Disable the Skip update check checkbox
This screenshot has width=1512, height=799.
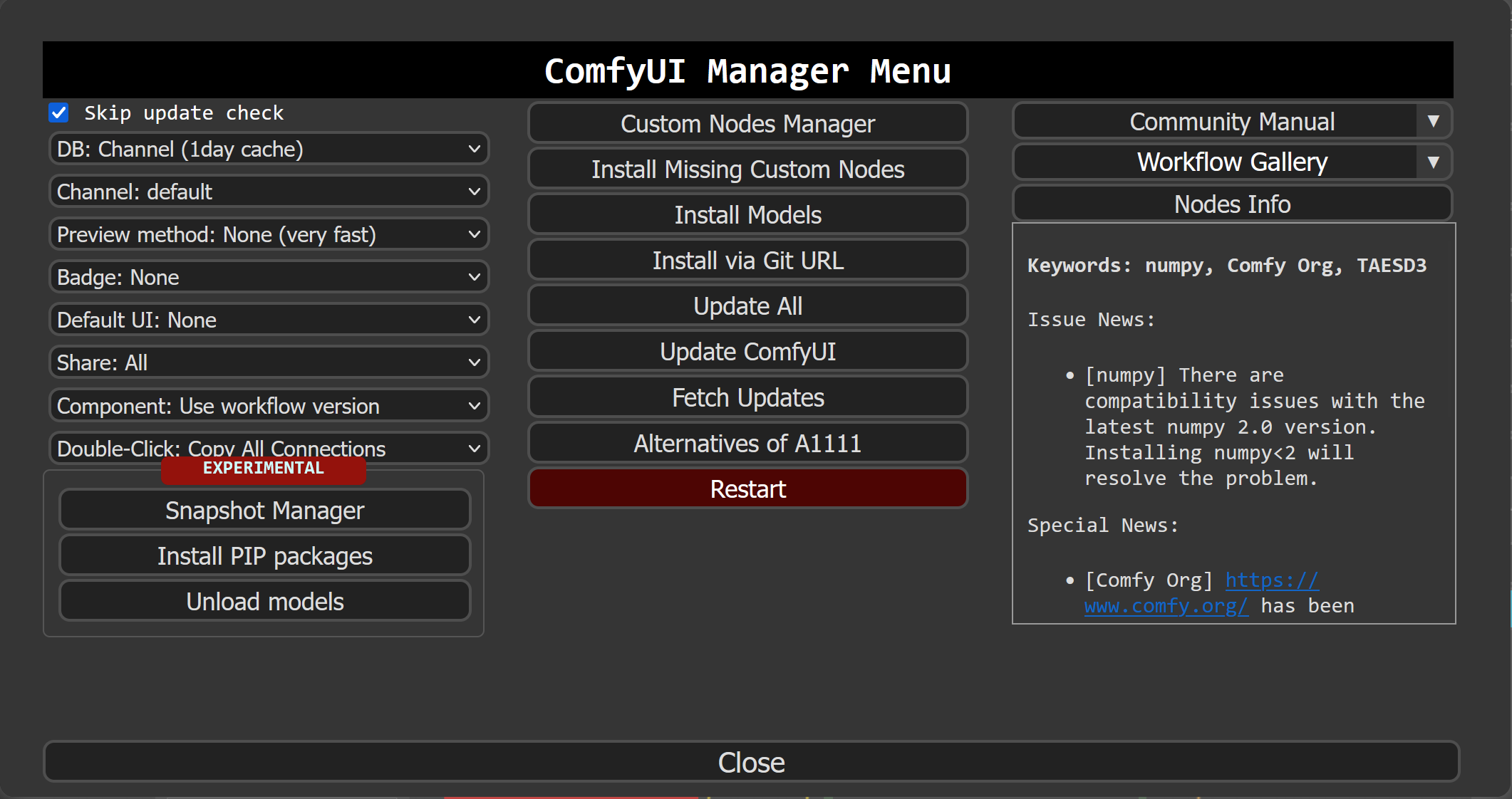click(x=58, y=112)
